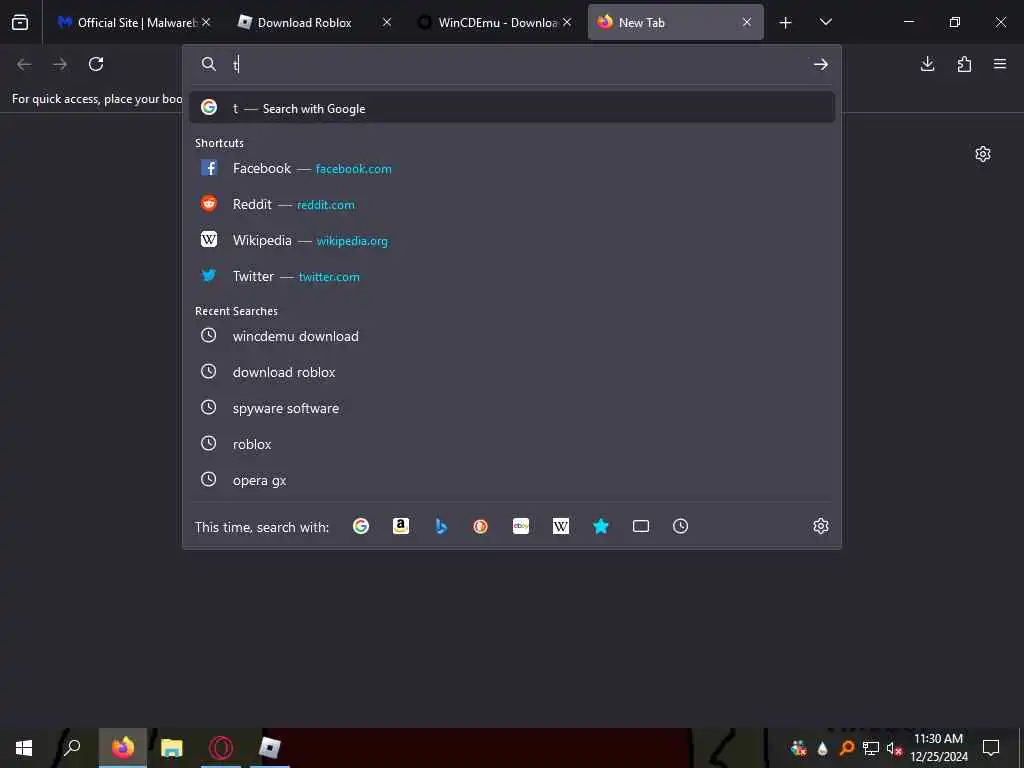Click the network tray icon
This screenshot has width=1024, height=768.
[x=871, y=748]
